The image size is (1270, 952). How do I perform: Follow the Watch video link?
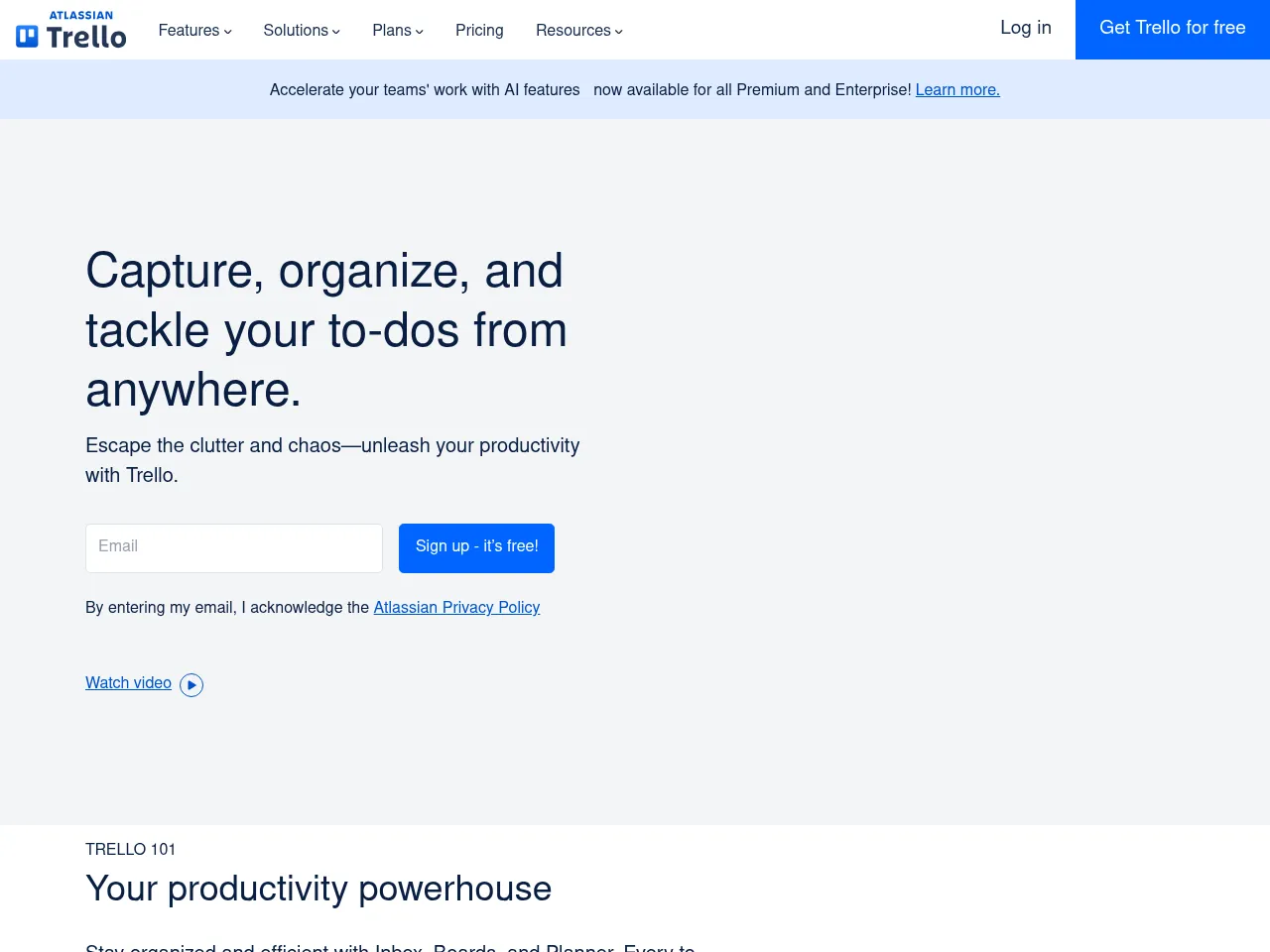(128, 683)
